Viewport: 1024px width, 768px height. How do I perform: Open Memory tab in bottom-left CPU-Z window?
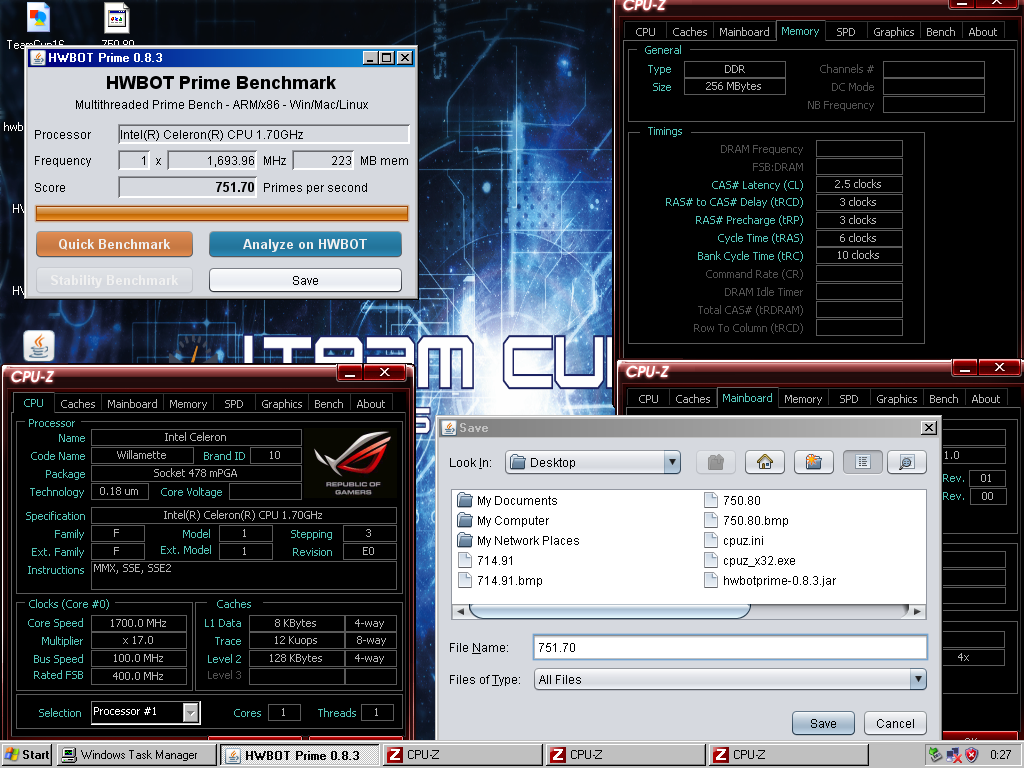[188, 404]
